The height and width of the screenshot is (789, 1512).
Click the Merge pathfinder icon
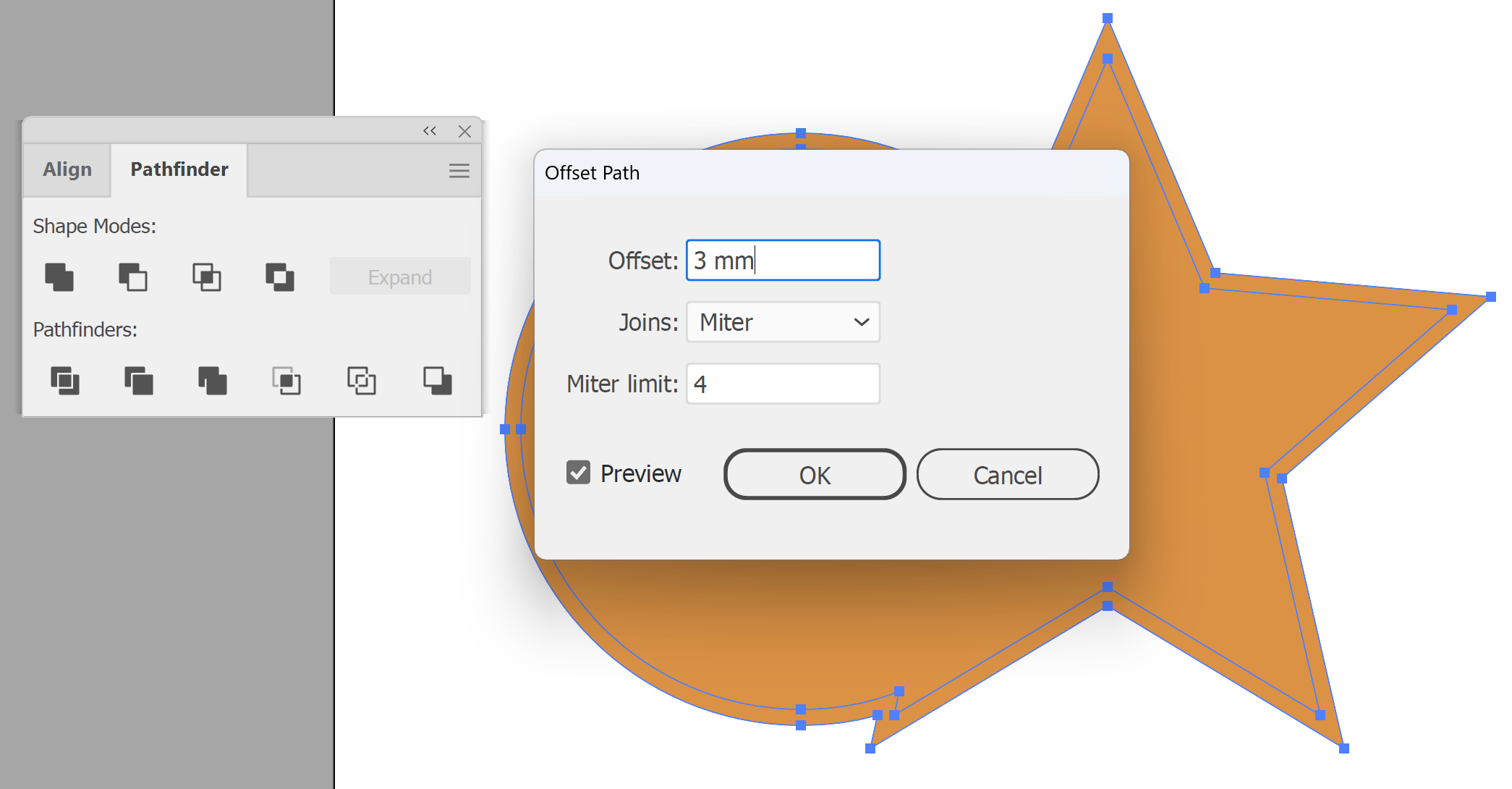coord(213,381)
